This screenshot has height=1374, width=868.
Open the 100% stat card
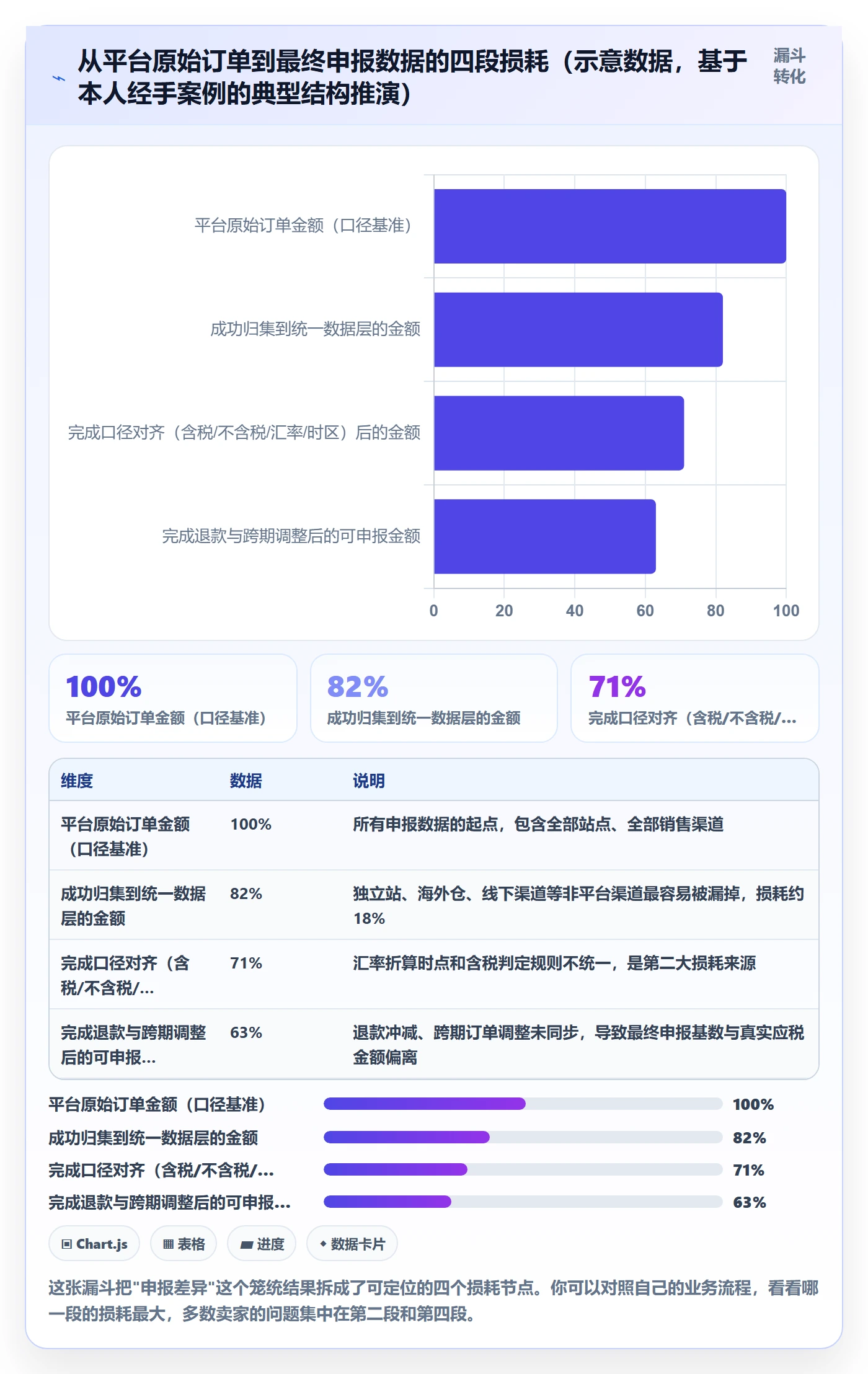tap(173, 698)
